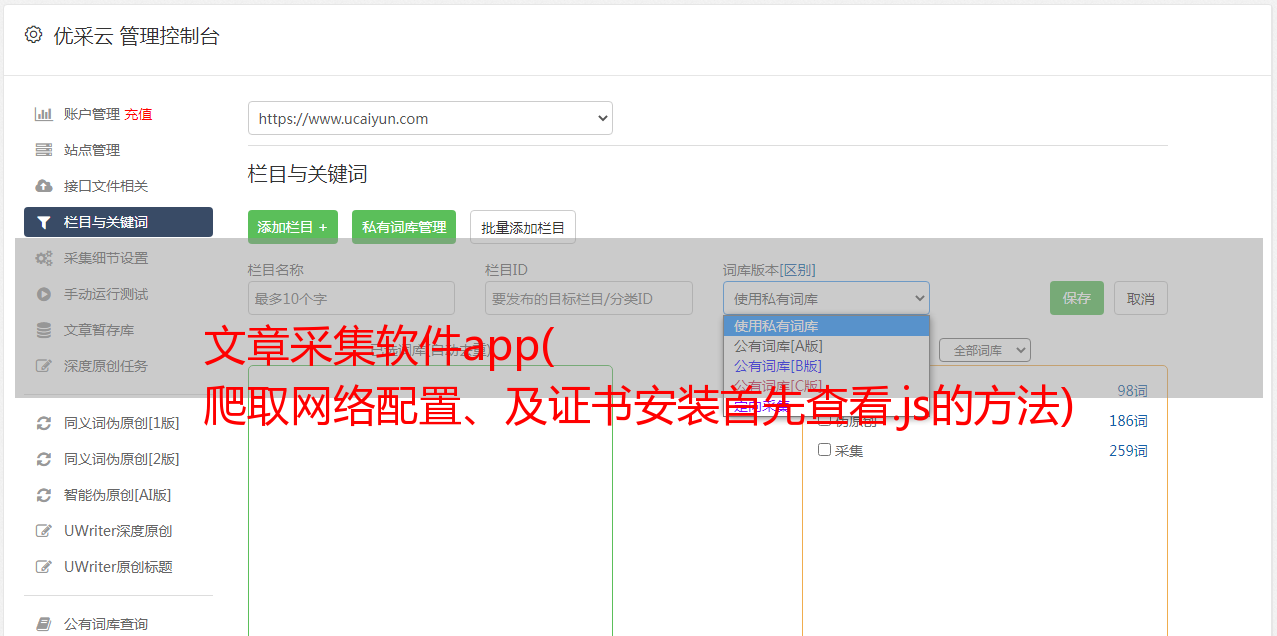Tick the 采集 checkbox

pos(824,450)
